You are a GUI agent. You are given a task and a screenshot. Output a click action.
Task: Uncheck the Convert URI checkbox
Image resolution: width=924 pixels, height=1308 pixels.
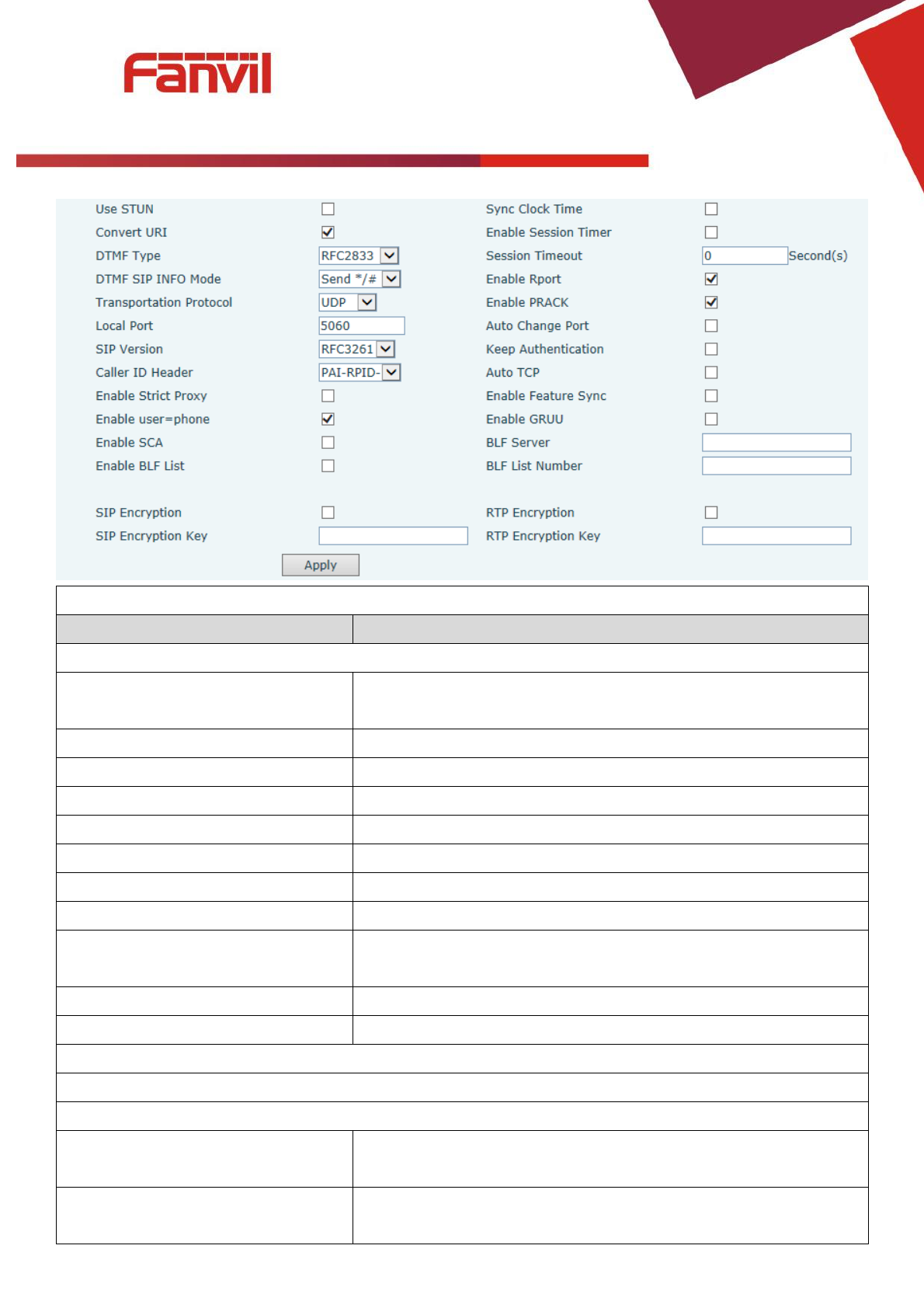(x=328, y=232)
